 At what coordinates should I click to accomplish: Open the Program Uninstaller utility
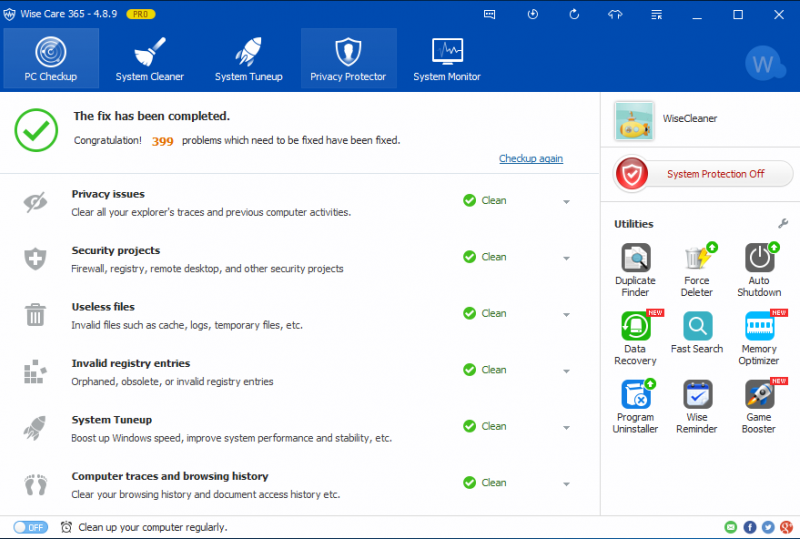point(635,407)
